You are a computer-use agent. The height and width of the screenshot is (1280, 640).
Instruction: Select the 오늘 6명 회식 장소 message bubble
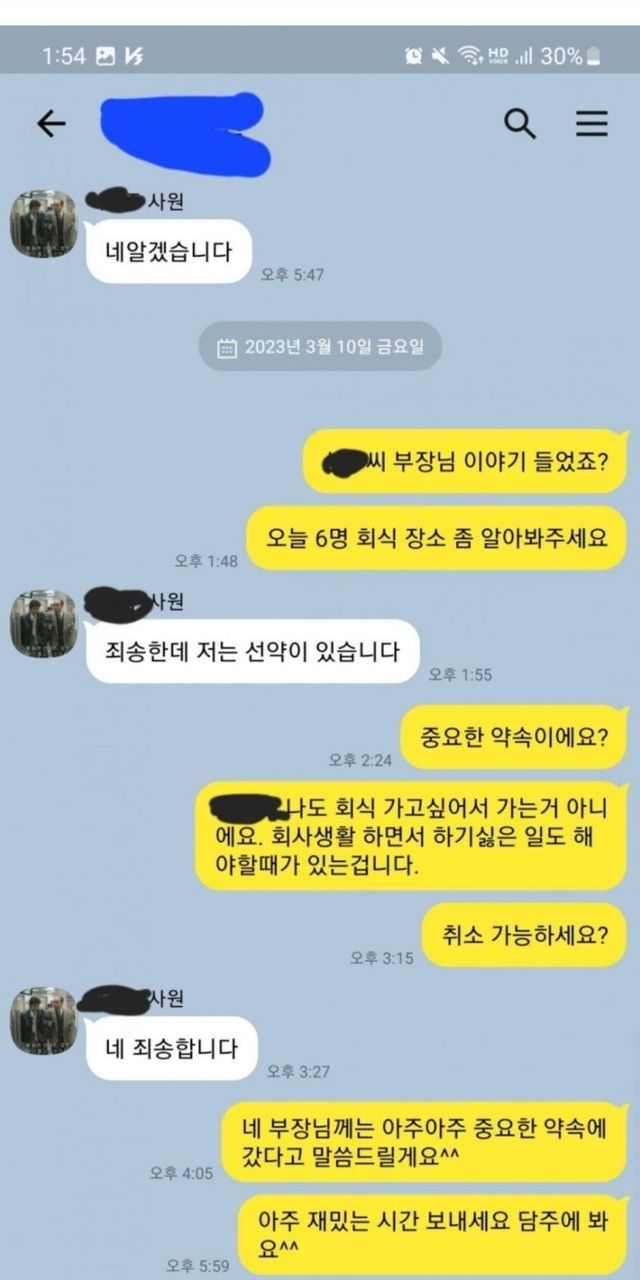click(x=436, y=540)
